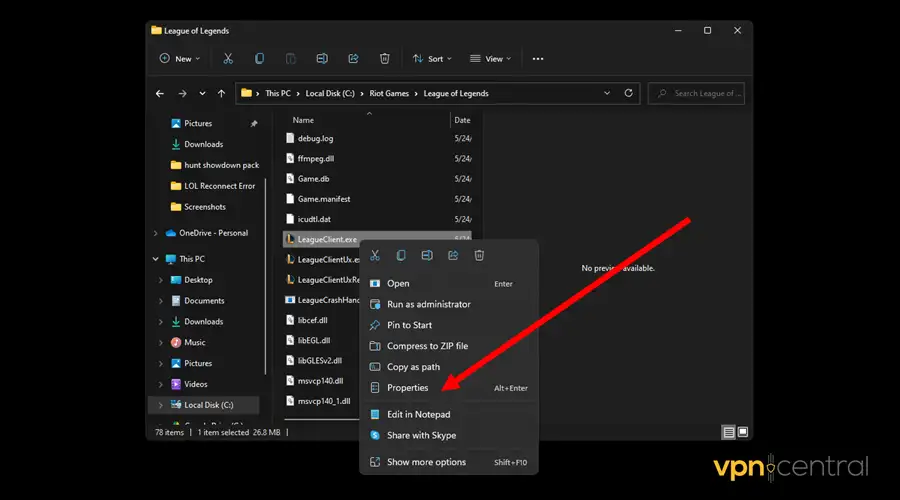Click the pin icon beside Pictures
Viewport: 900px width, 500px height.
tap(254, 123)
